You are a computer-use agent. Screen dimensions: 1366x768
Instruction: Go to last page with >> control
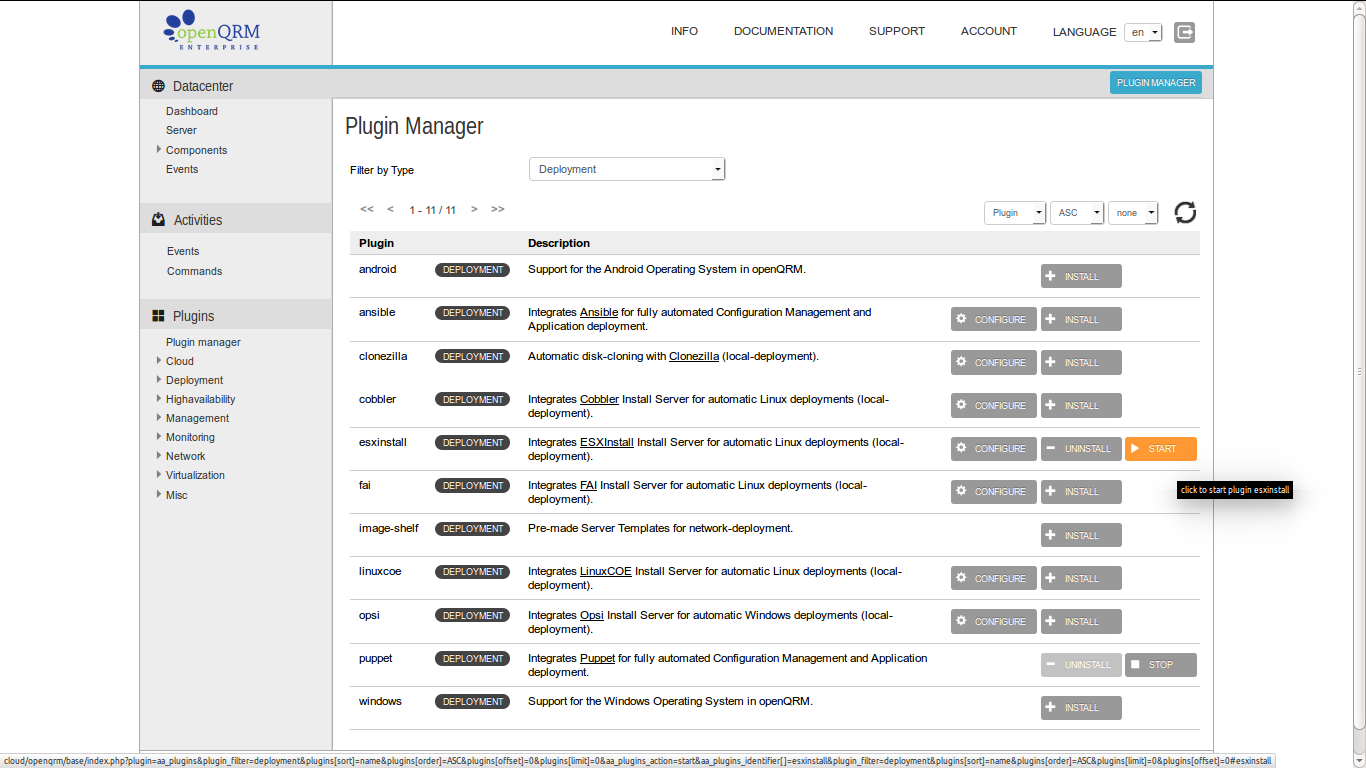[498, 209]
